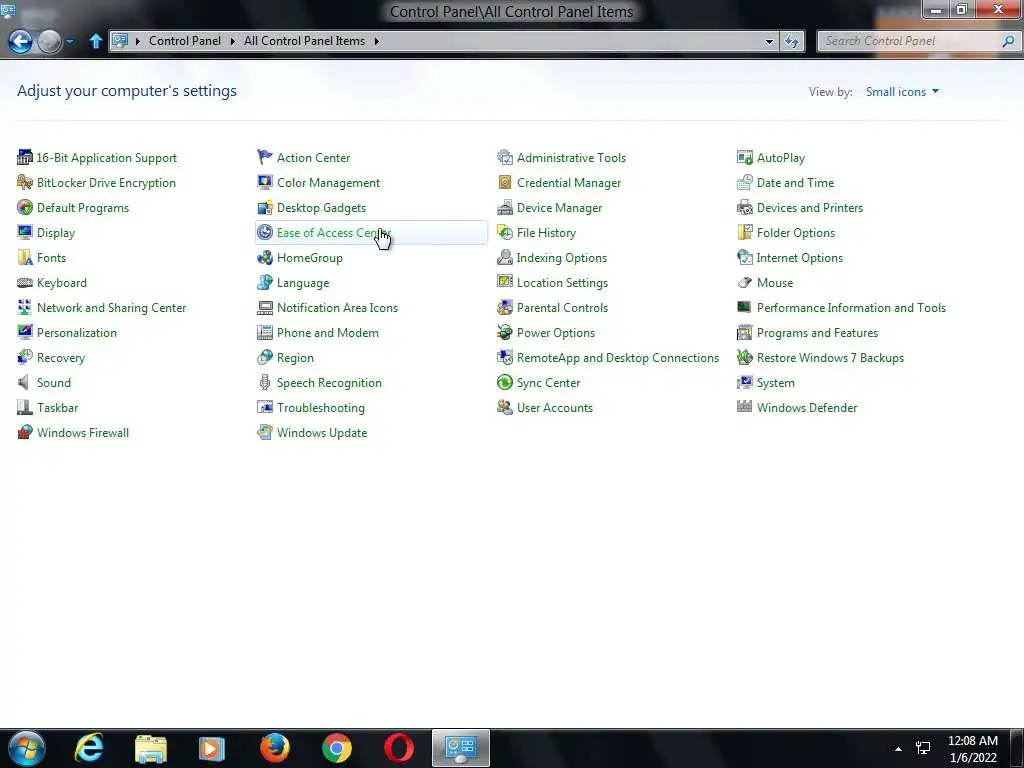
Task: Click the Credential Manager icon
Action: tap(505, 183)
